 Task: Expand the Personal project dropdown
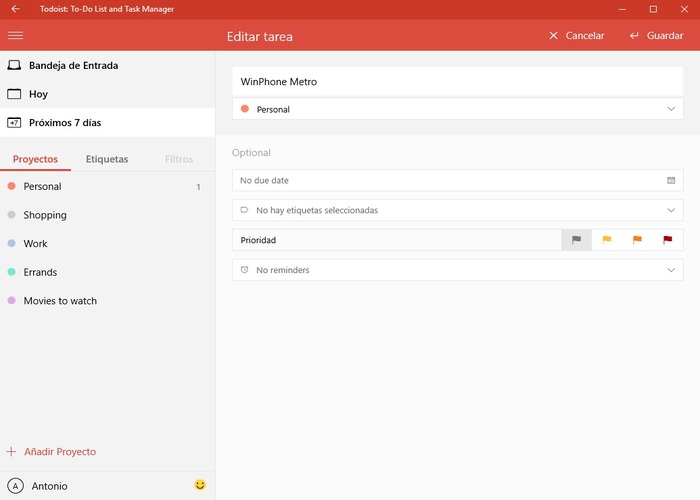671,109
